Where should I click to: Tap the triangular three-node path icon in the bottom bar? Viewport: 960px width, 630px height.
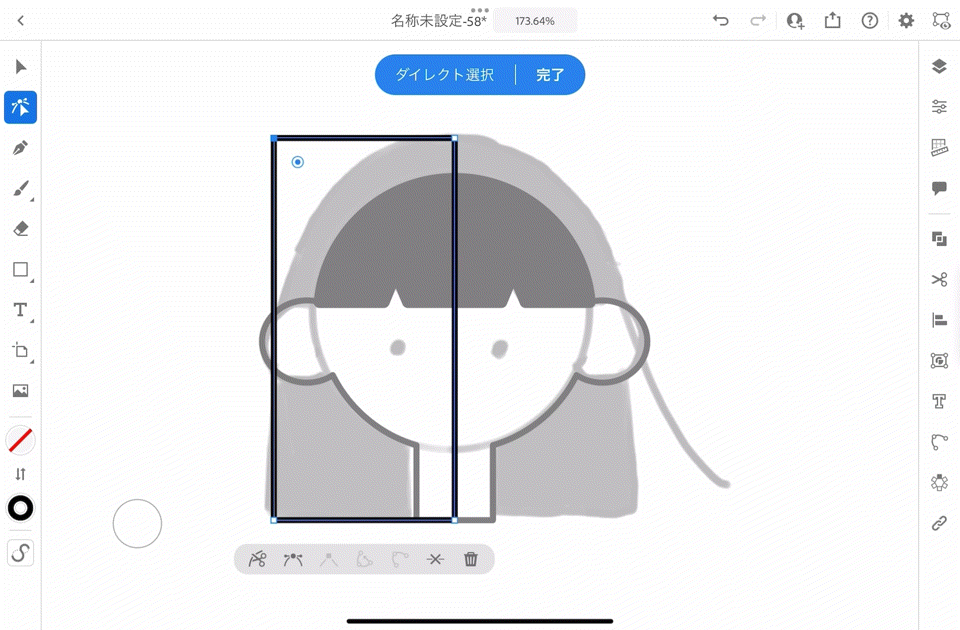(x=364, y=559)
